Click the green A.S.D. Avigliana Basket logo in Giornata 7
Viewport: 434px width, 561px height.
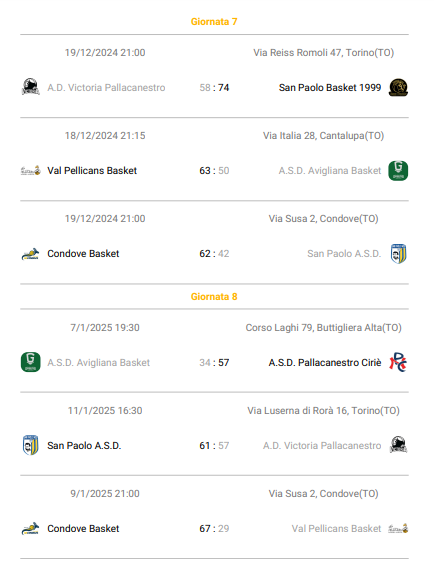pos(398,171)
